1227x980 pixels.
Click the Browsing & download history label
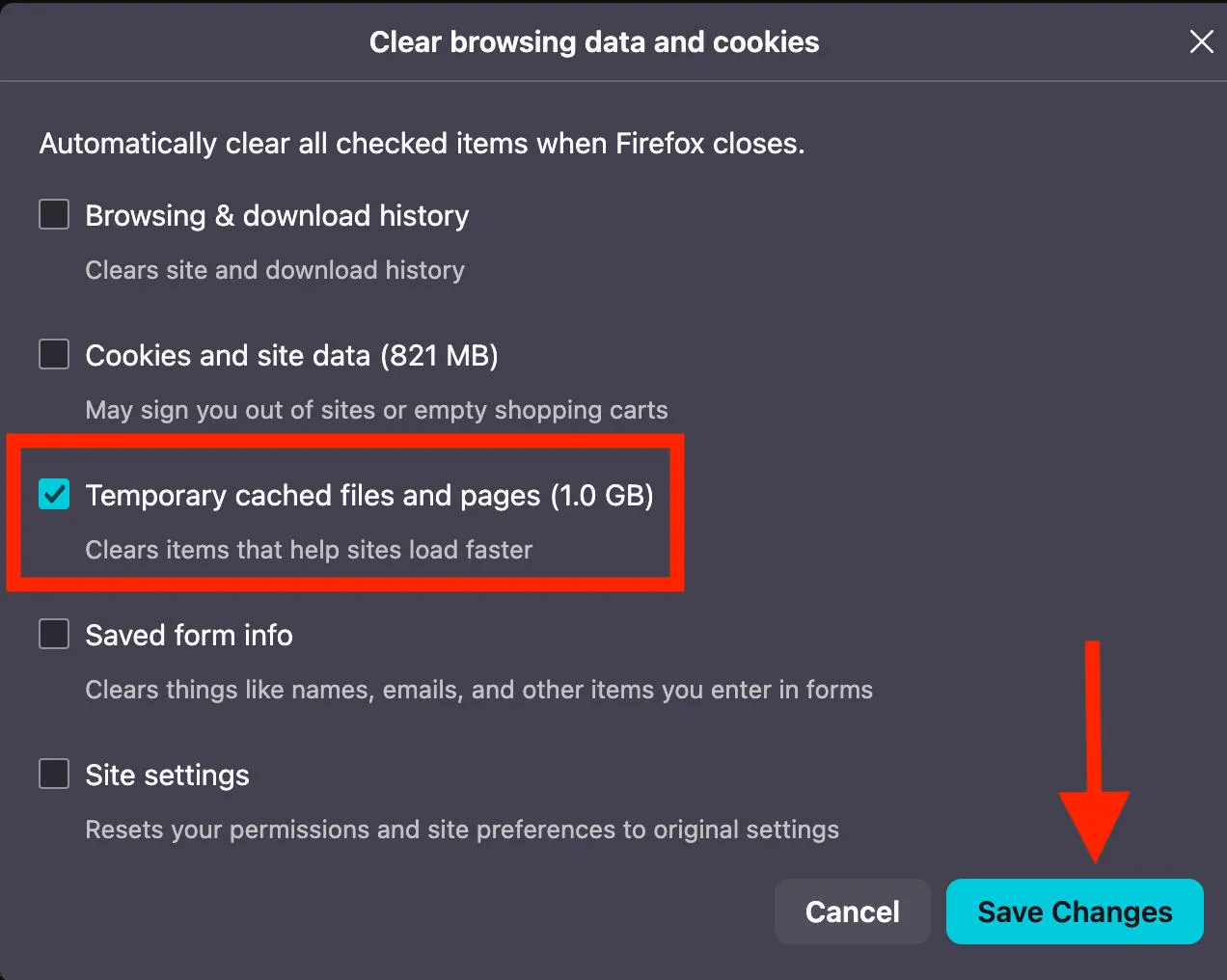tap(277, 215)
